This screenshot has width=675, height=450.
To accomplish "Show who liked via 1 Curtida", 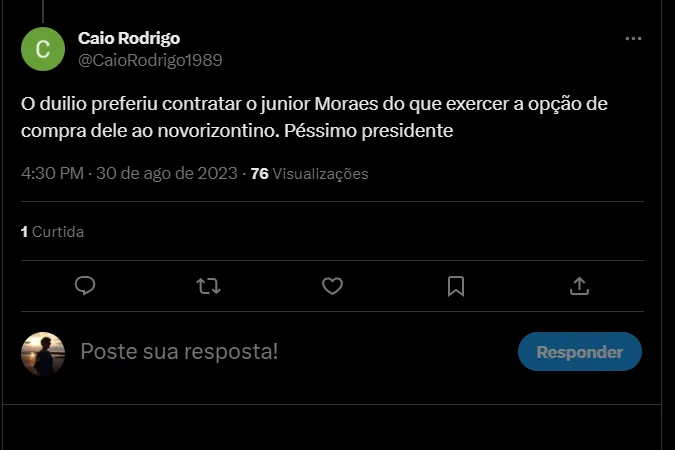I will [53, 232].
